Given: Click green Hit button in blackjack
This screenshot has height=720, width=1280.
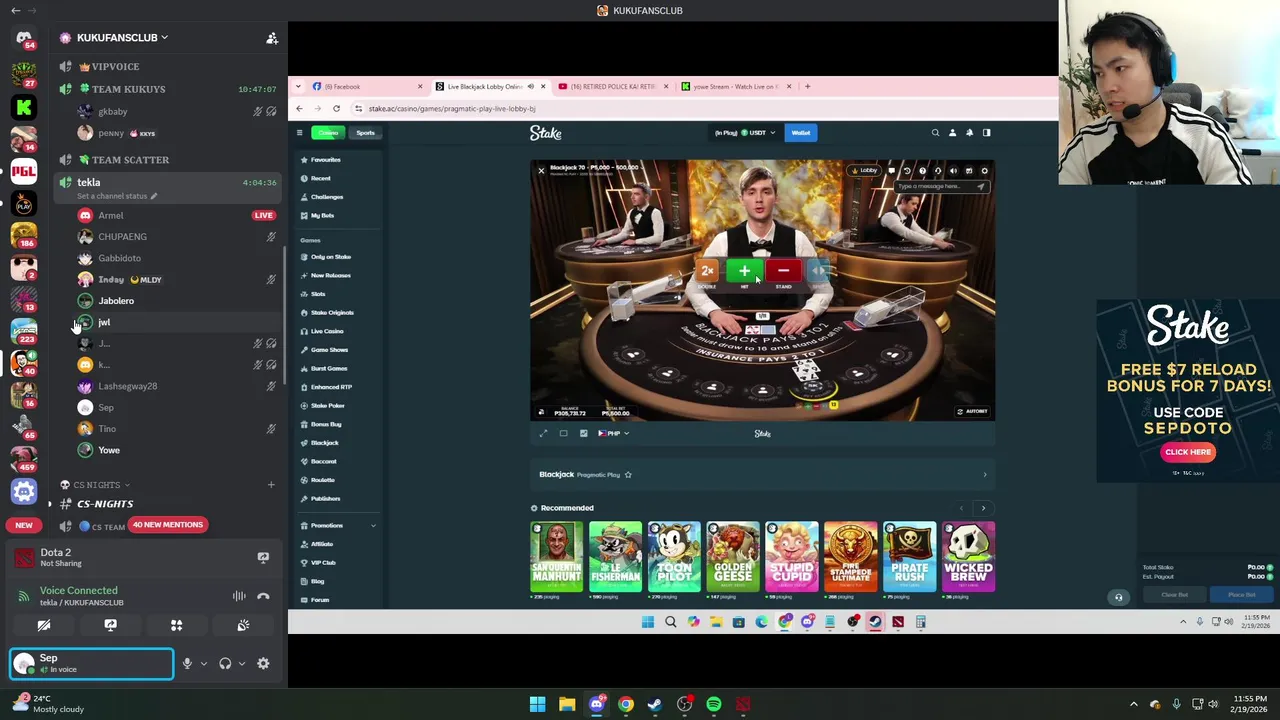Looking at the screenshot, I should point(744,271).
